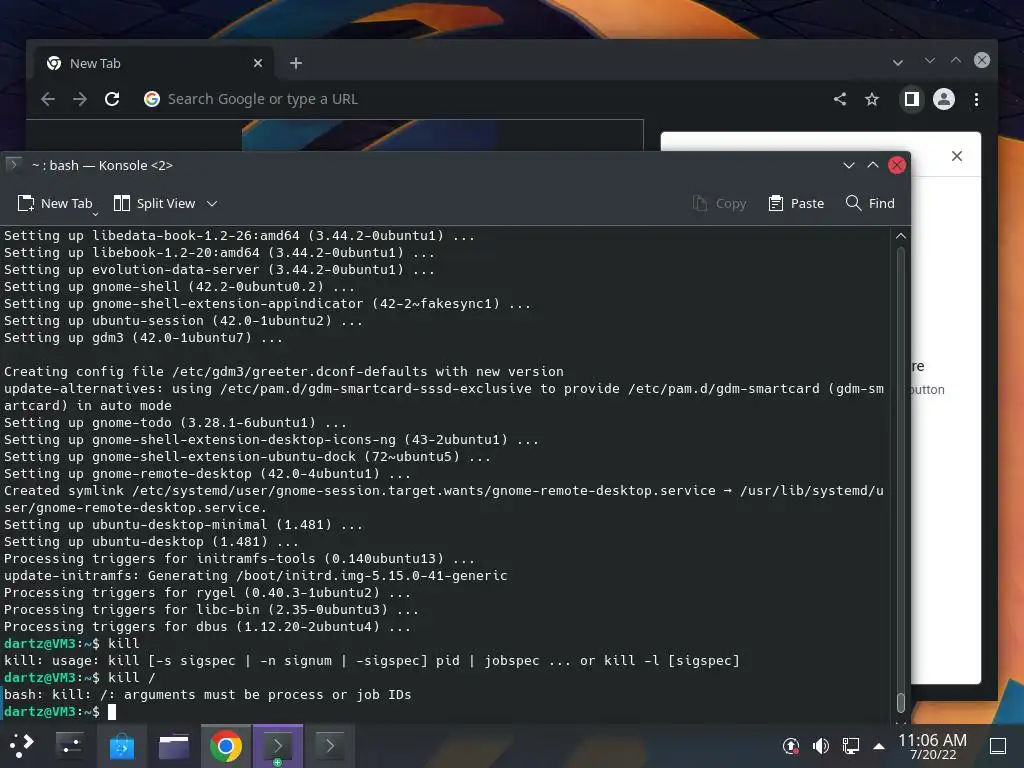Add a new Chrome tab with plus
The image size is (1024, 768).
[296, 63]
